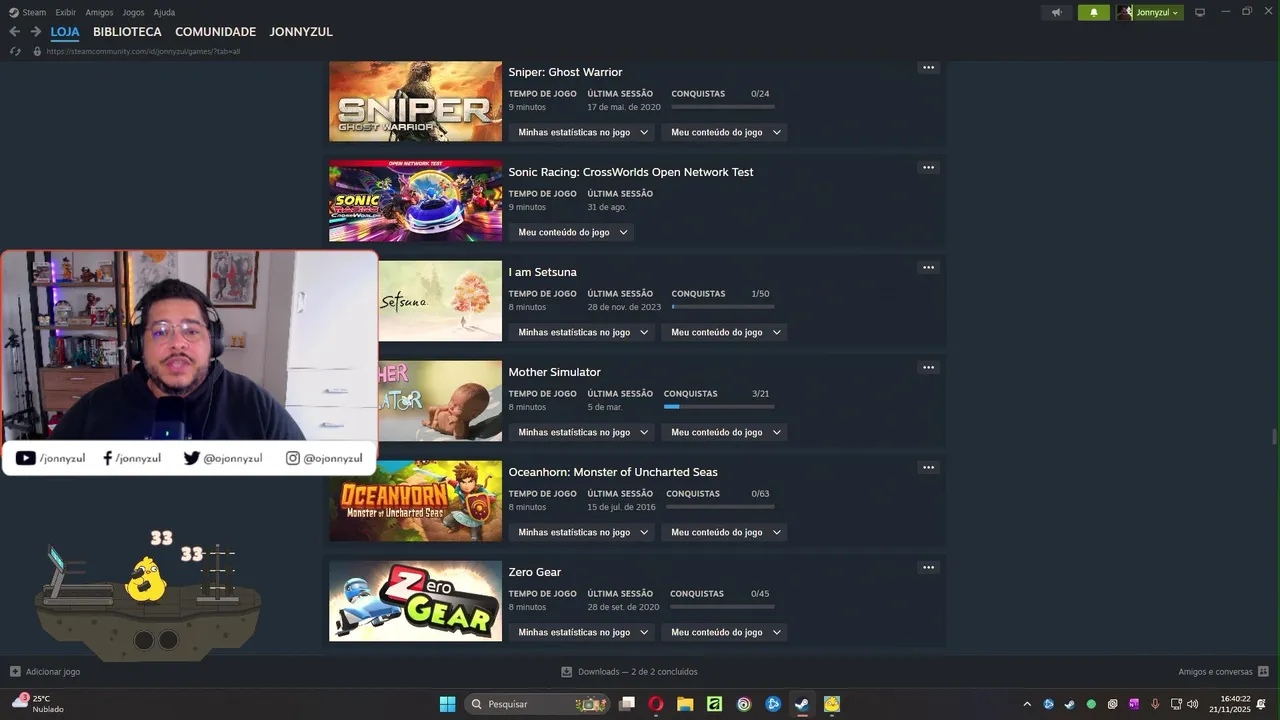Switch to the LOJA tab
The height and width of the screenshot is (720, 1280).
(x=65, y=32)
